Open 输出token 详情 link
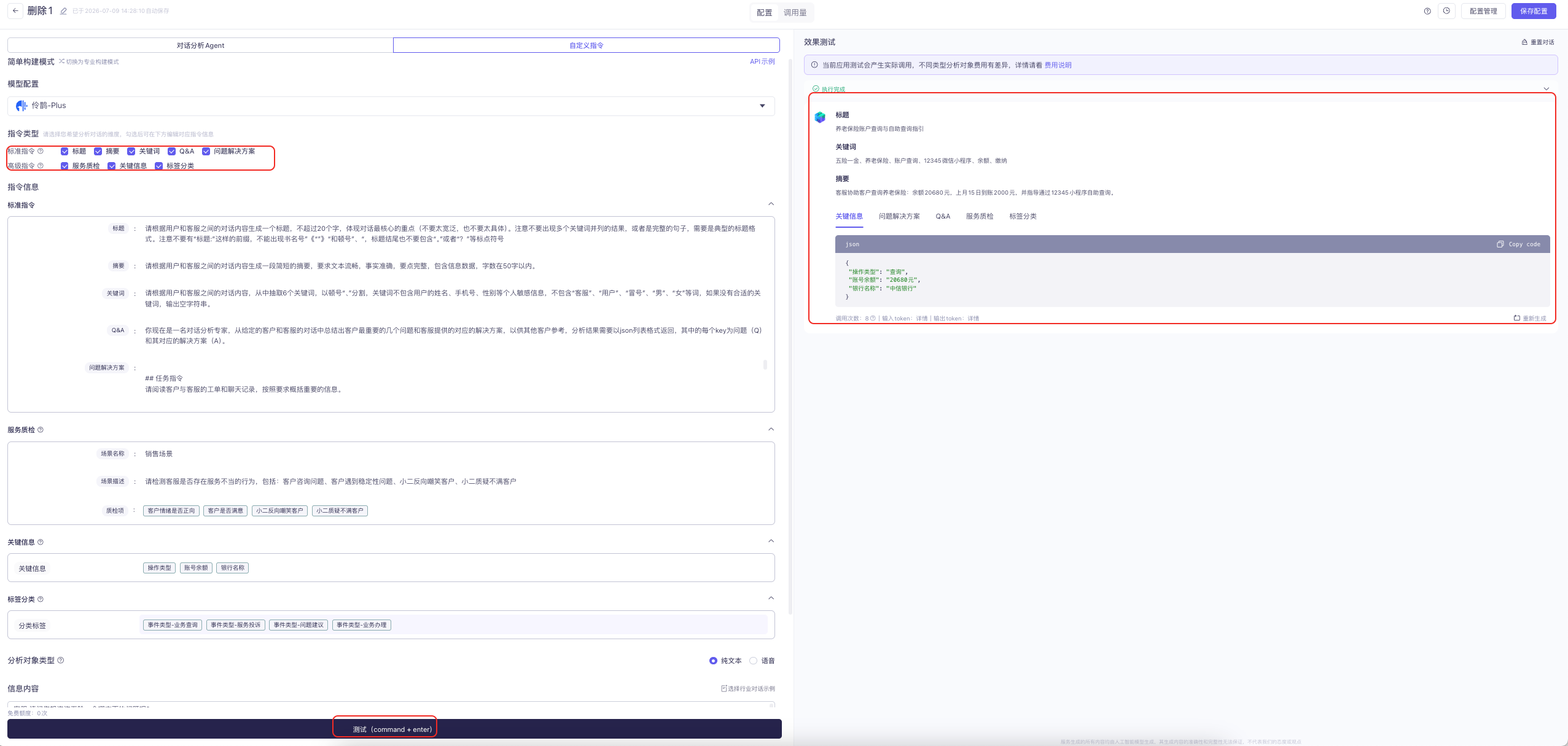The height and width of the screenshot is (746, 1568). [x=973, y=318]
